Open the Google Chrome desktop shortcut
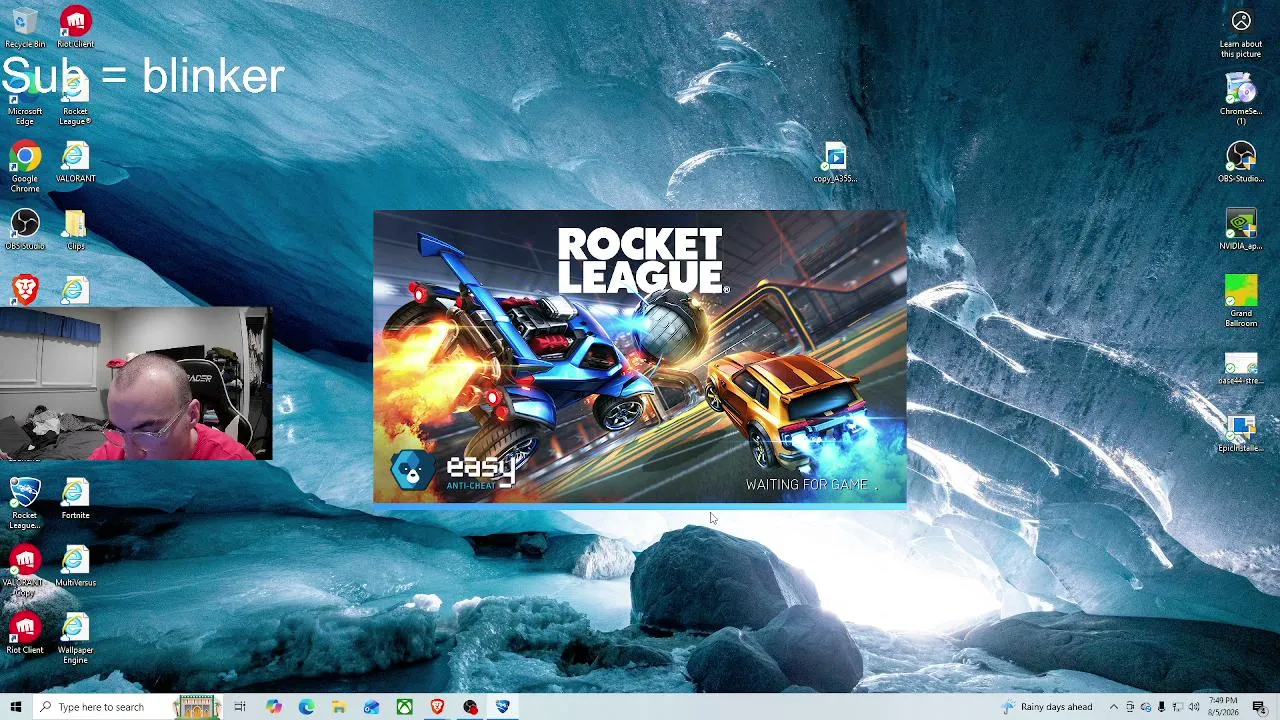 tap(25, 167)
